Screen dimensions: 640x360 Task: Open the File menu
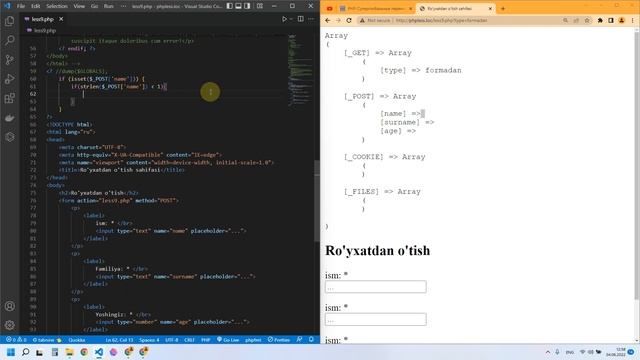click(21, 6)
